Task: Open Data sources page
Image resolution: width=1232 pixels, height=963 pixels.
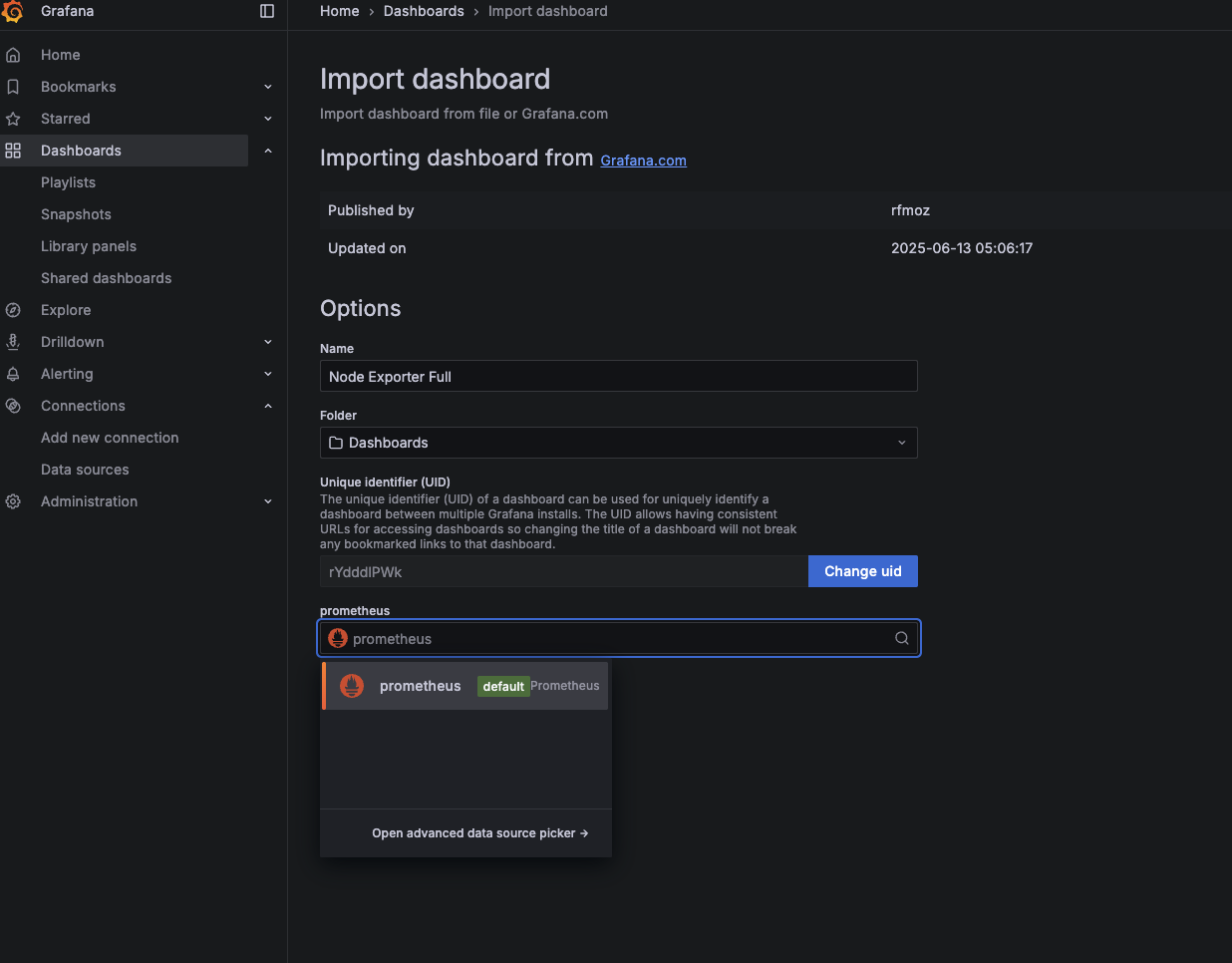Action: 85,470
